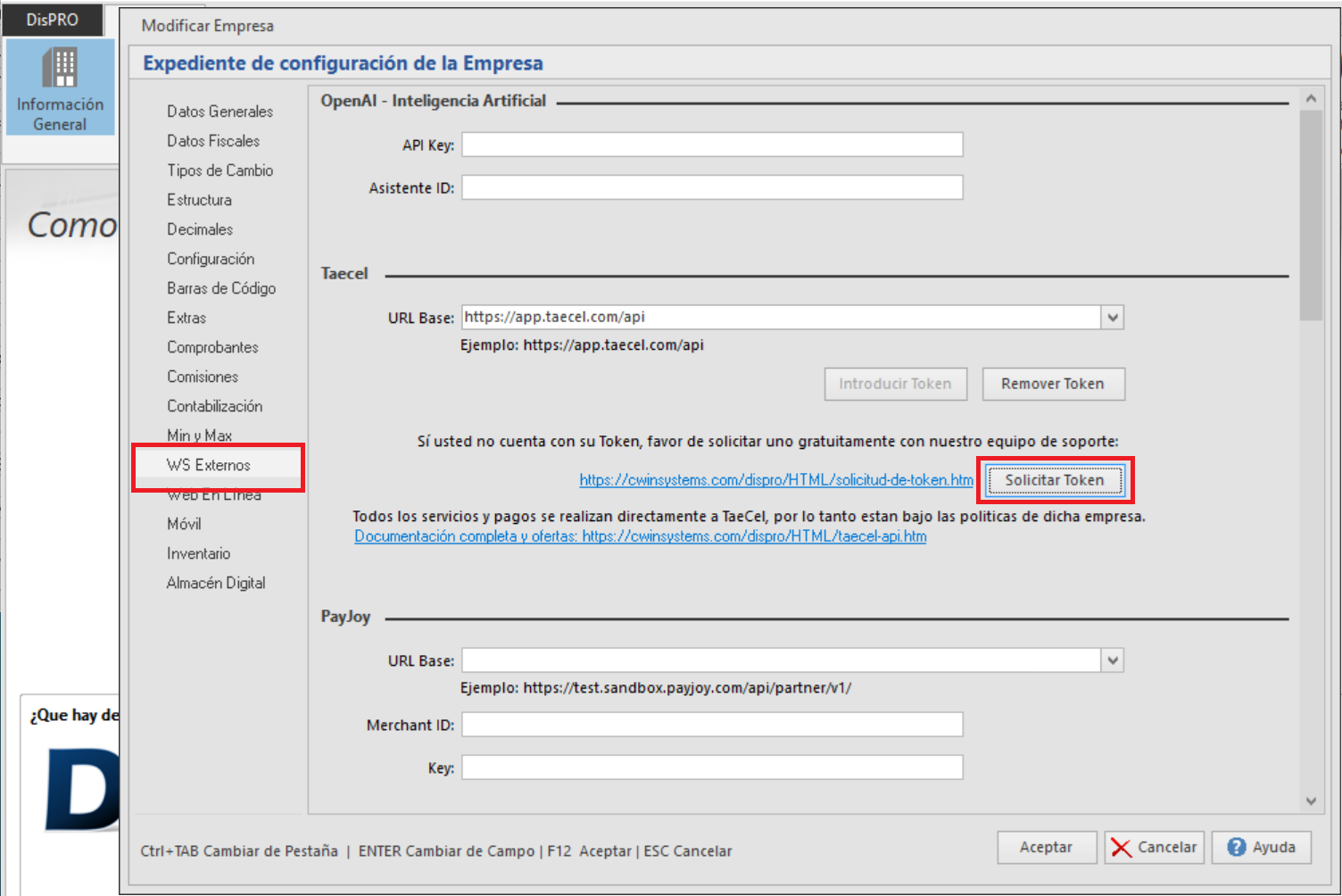Click the red X Cancelar icon

coord(1122,848)
